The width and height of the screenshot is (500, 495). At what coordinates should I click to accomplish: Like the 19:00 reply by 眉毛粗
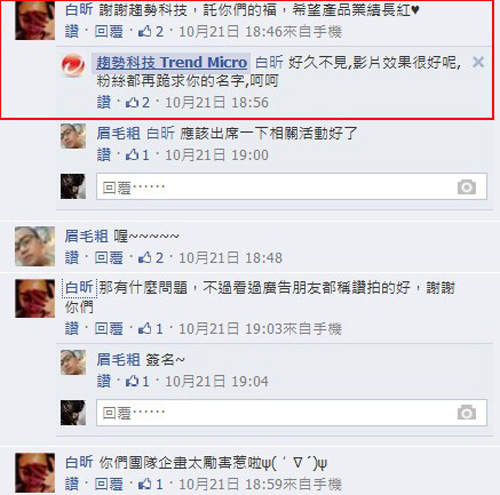pos(104,155)
